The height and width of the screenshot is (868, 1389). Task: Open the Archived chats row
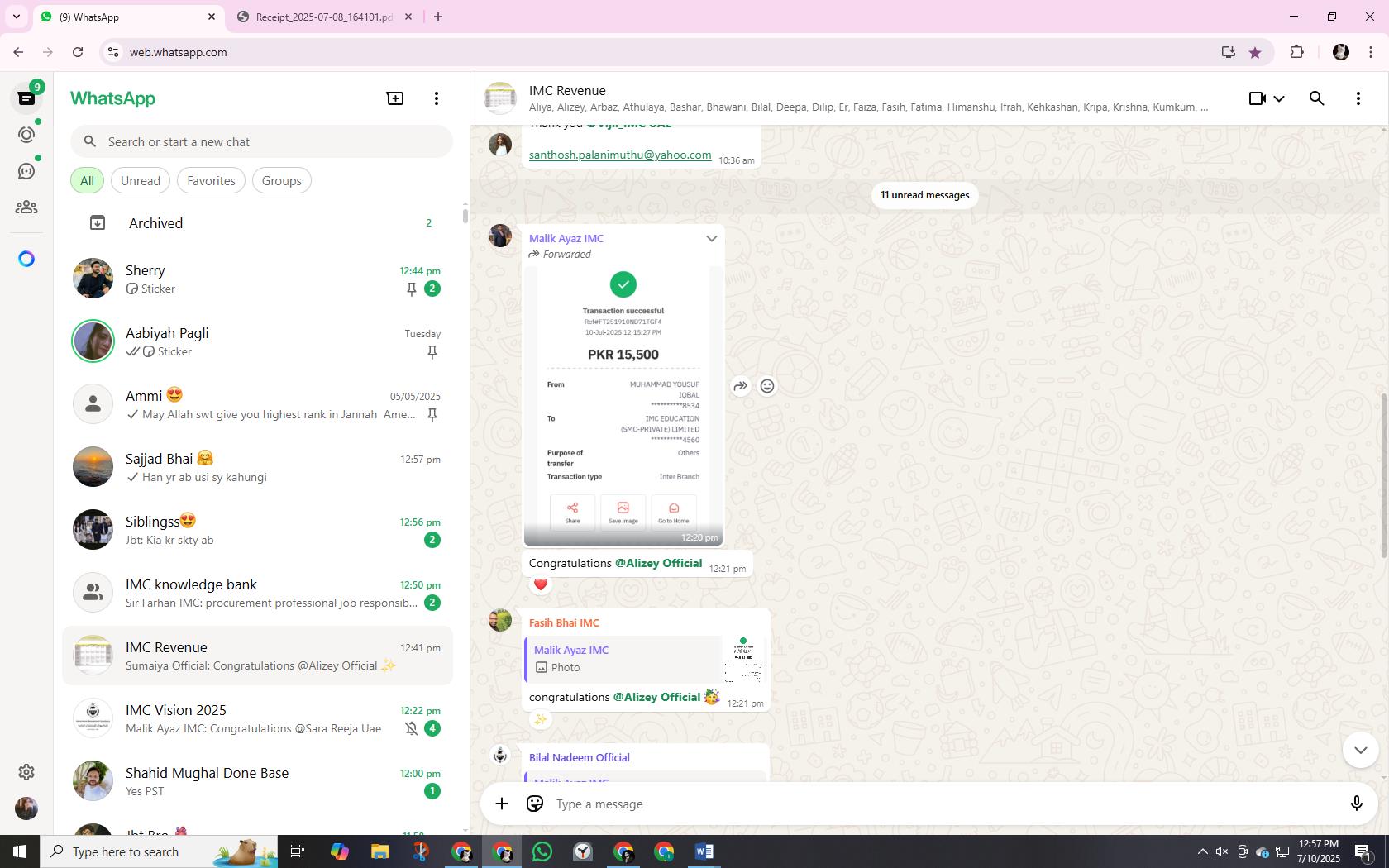258,223
